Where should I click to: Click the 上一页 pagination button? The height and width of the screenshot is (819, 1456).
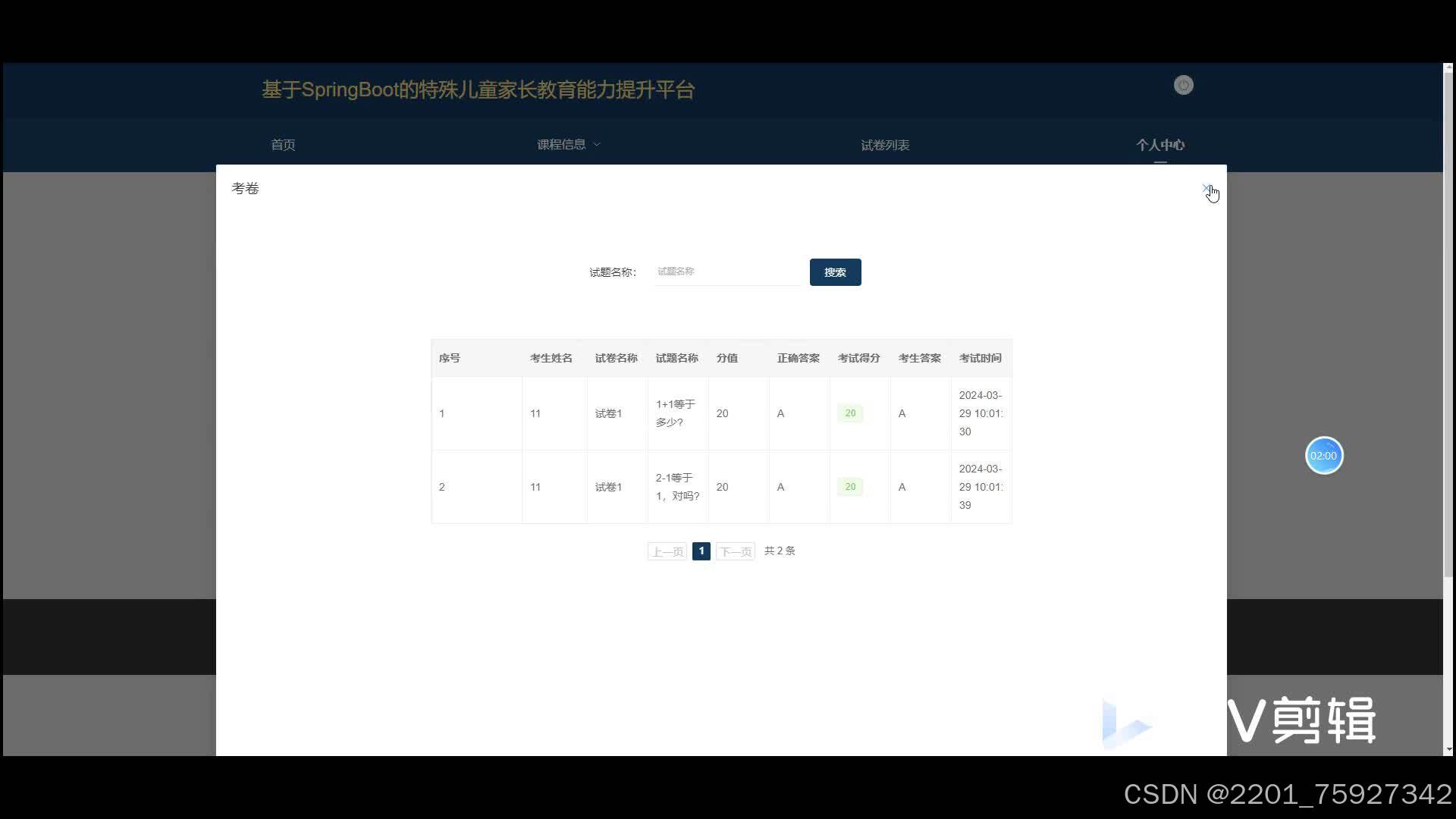[667, 551]
